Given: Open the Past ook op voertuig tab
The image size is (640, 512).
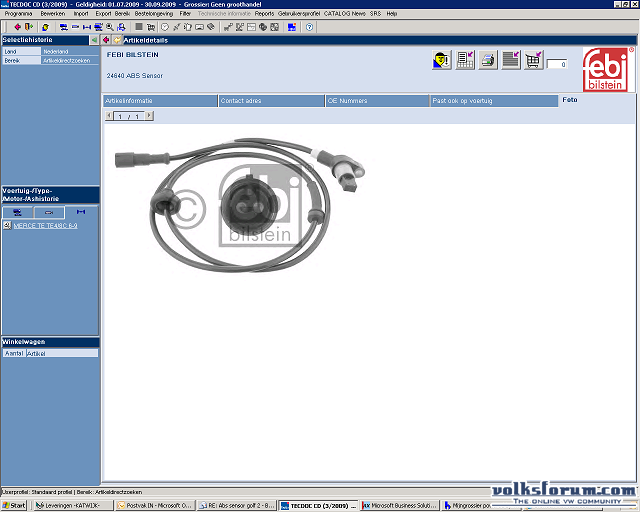Looking at the screenshot, I should [x=494, y=101].
